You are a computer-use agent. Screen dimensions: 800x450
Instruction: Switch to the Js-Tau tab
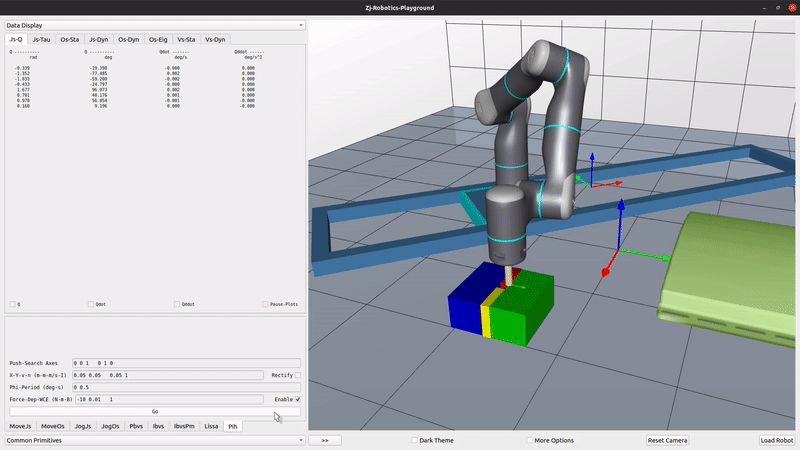click(x=43, y=39)
